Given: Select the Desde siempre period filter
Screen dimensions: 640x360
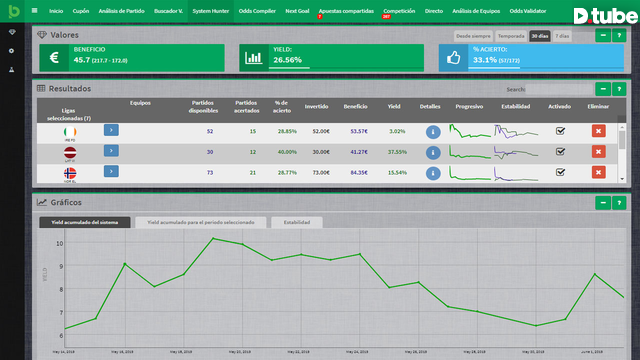Looking at the screenshot, I should click(x=473, y=36).
